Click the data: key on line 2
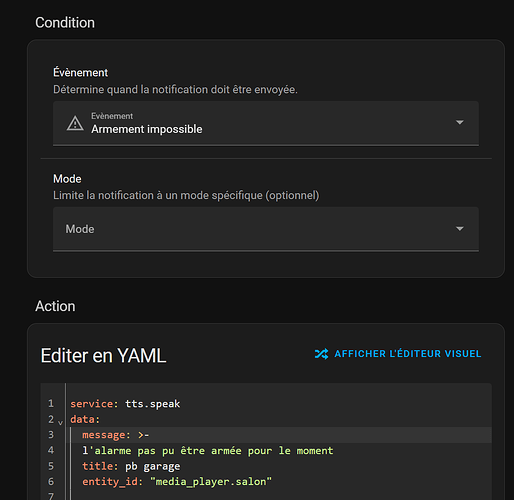The height and width of the screenshot is (500, 514). coord(85,419)
